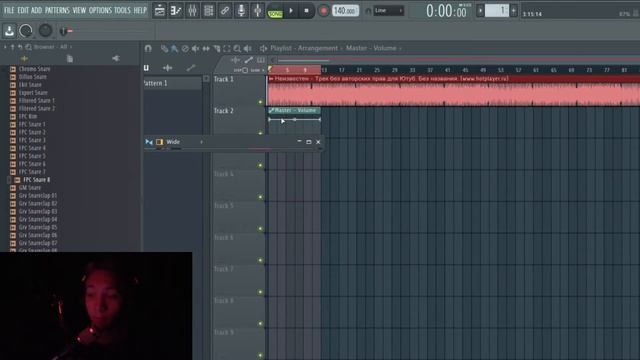Open the piano roll view icon
640x360 pixels.
[x=176, y=11]
